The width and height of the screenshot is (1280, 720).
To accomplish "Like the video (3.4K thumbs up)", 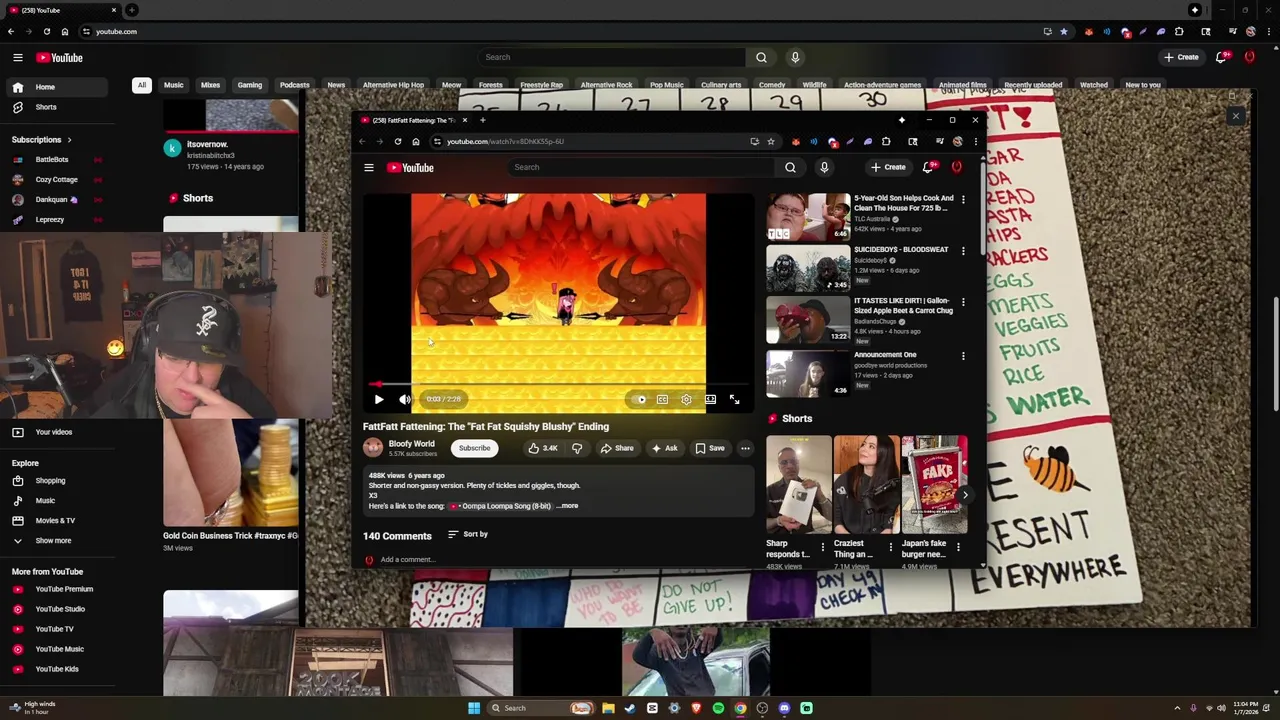I will (543, 448).
